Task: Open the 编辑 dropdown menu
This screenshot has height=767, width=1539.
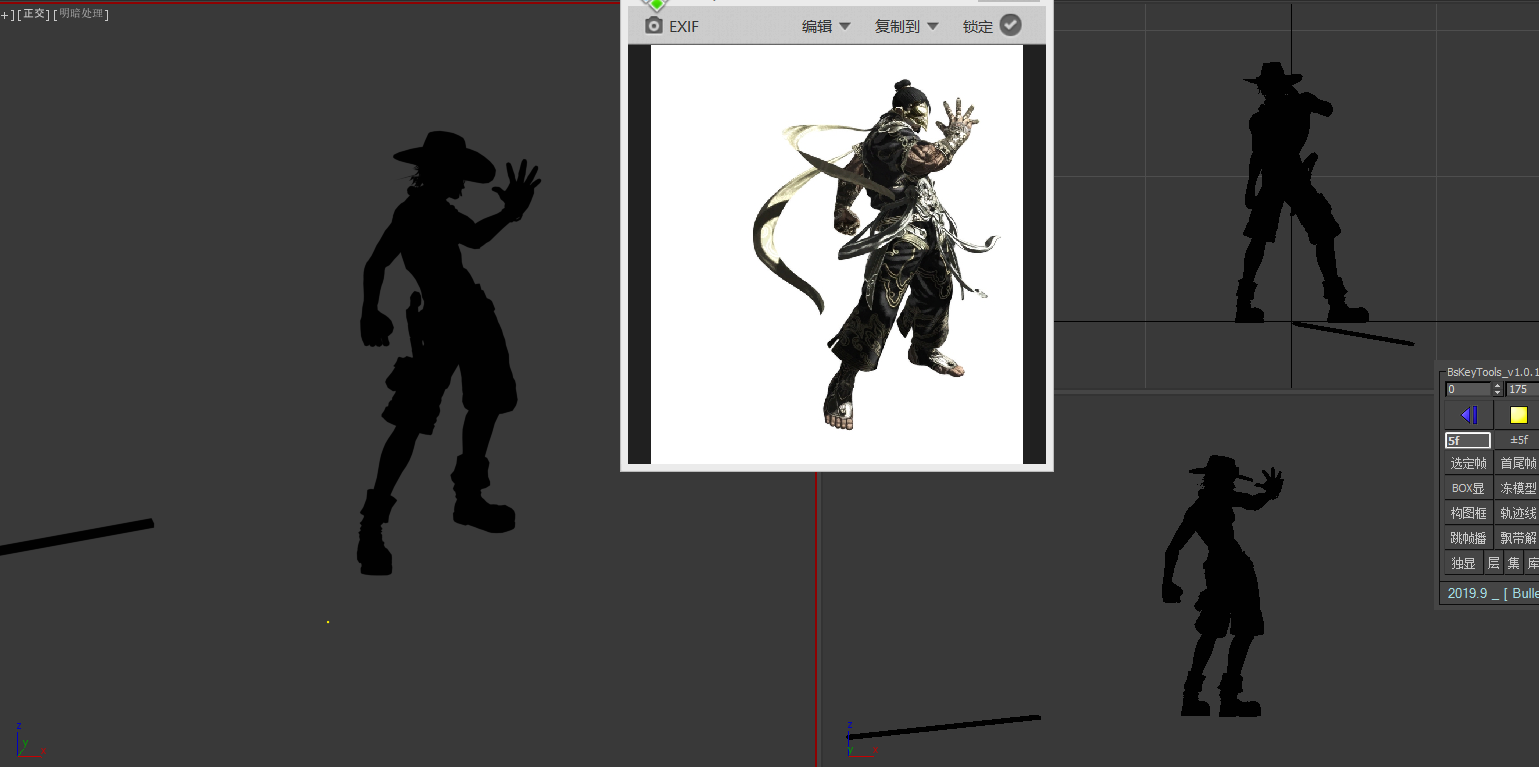Action: 822,26
